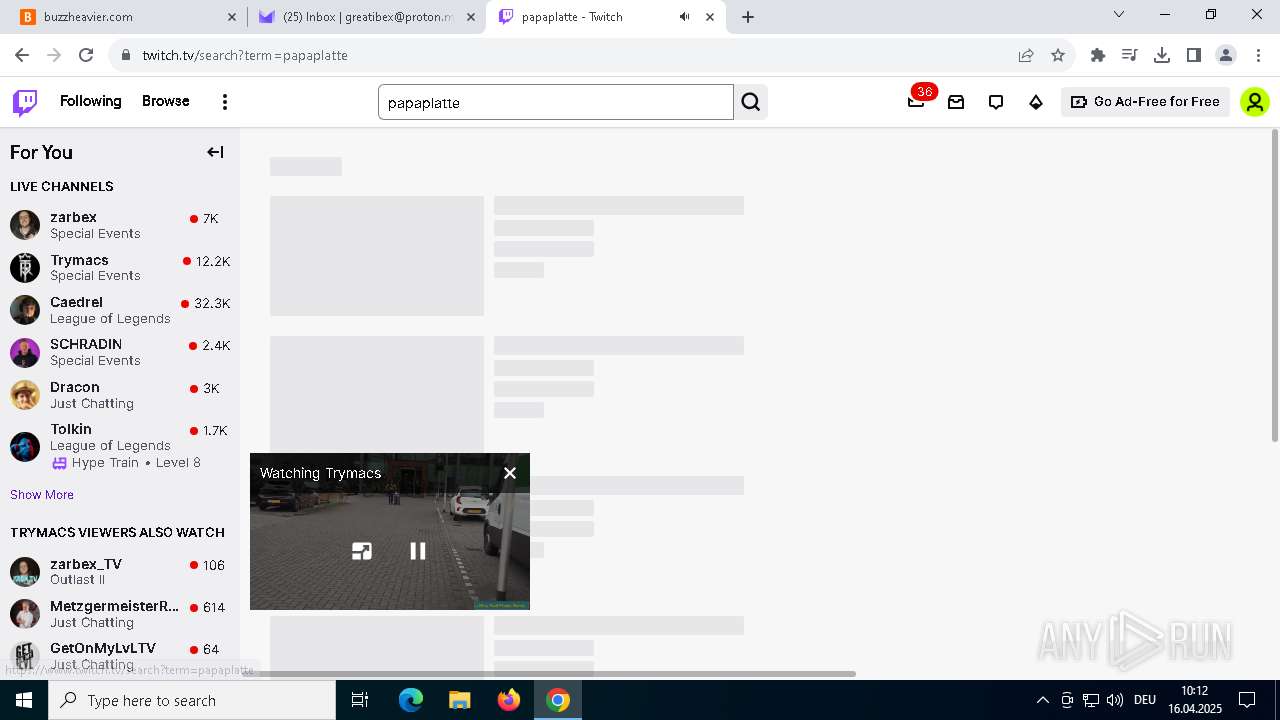The image size is (1280, 720).
Task: Open the media controls icon
Action: [1130, 55]
